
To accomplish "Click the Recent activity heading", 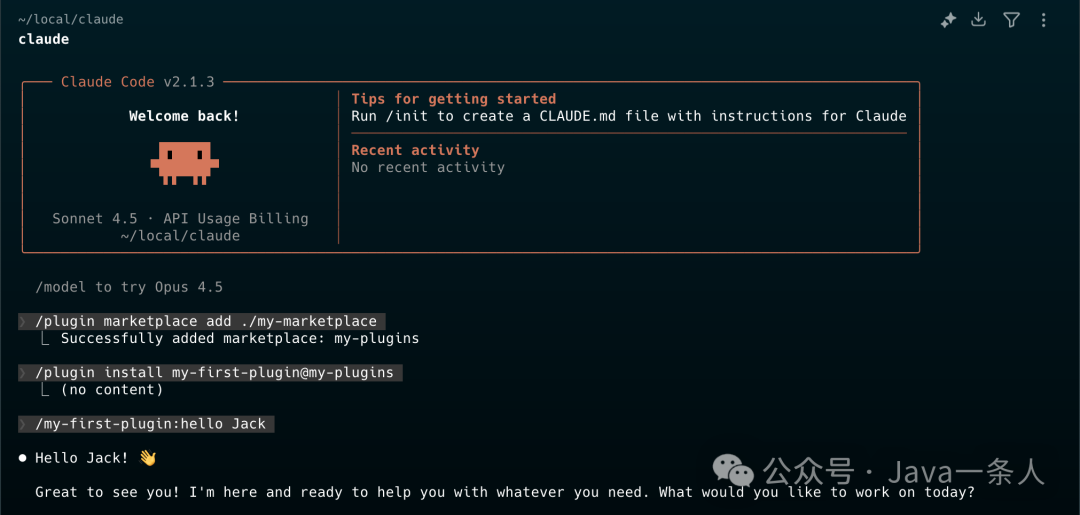I will coord(415,150).
